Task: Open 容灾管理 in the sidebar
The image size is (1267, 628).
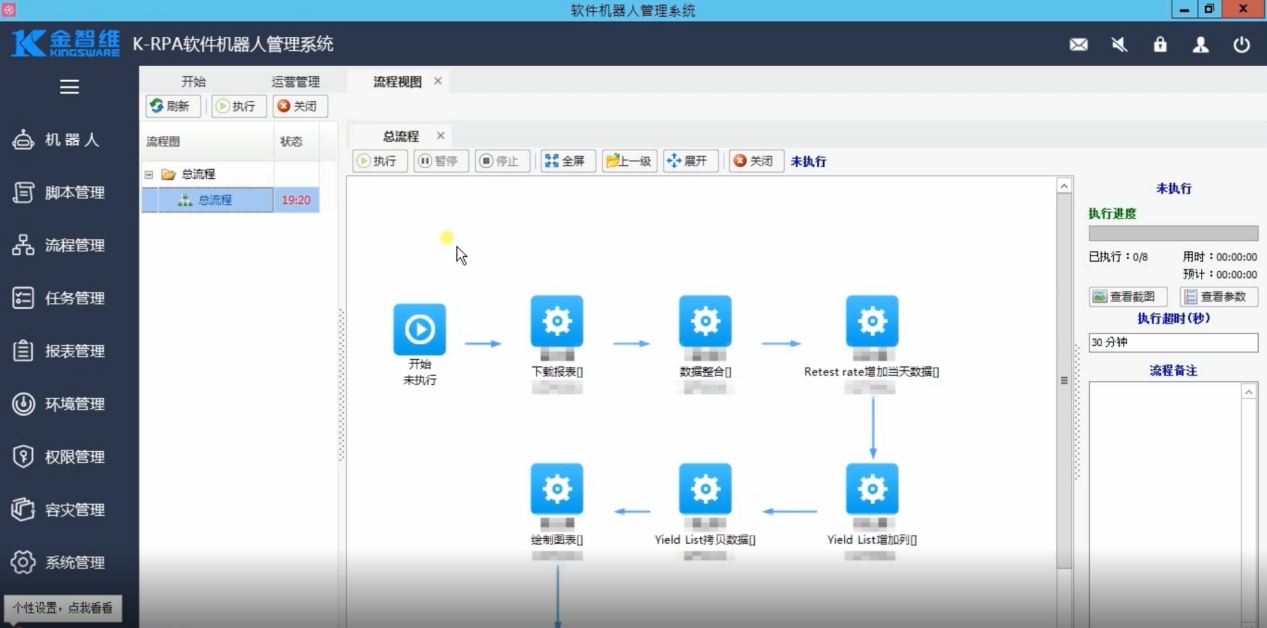Action: click(69, 510)
